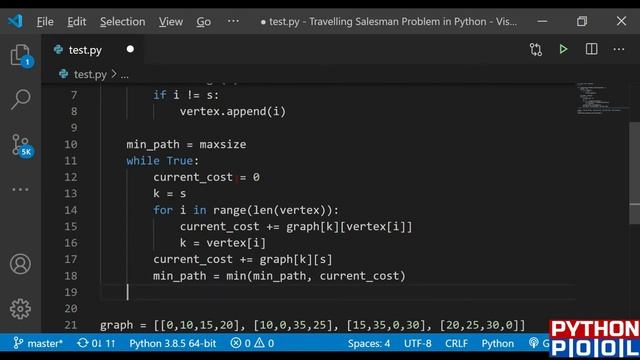Click the master branch indicator

click(x=38, y=343)
